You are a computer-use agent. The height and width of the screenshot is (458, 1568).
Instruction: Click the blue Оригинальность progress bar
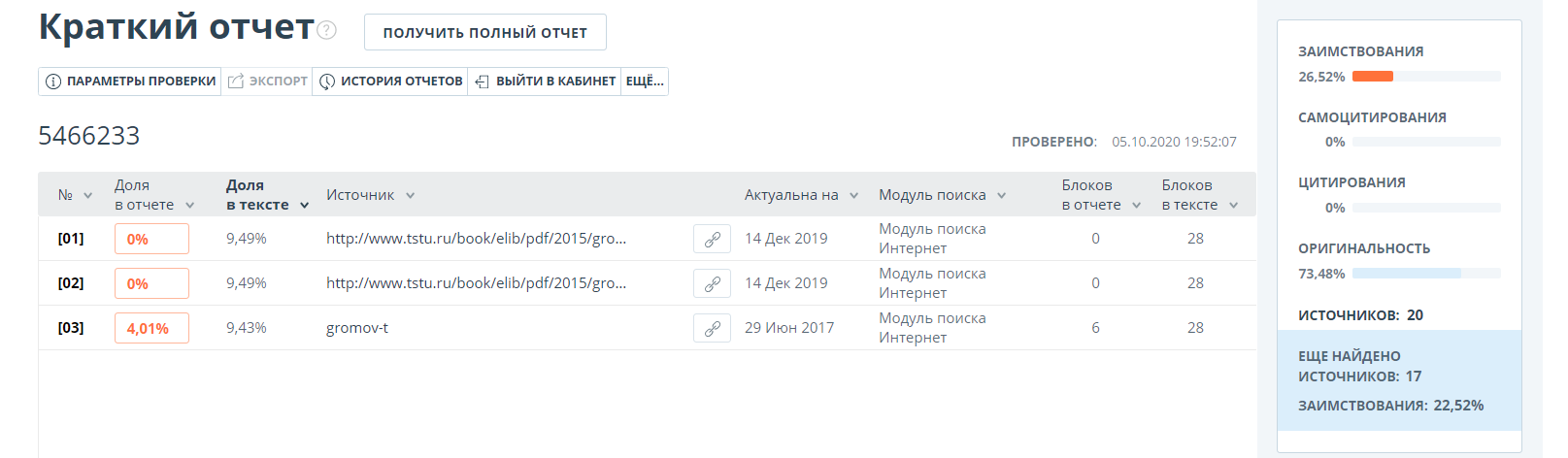pos(1407,274)
